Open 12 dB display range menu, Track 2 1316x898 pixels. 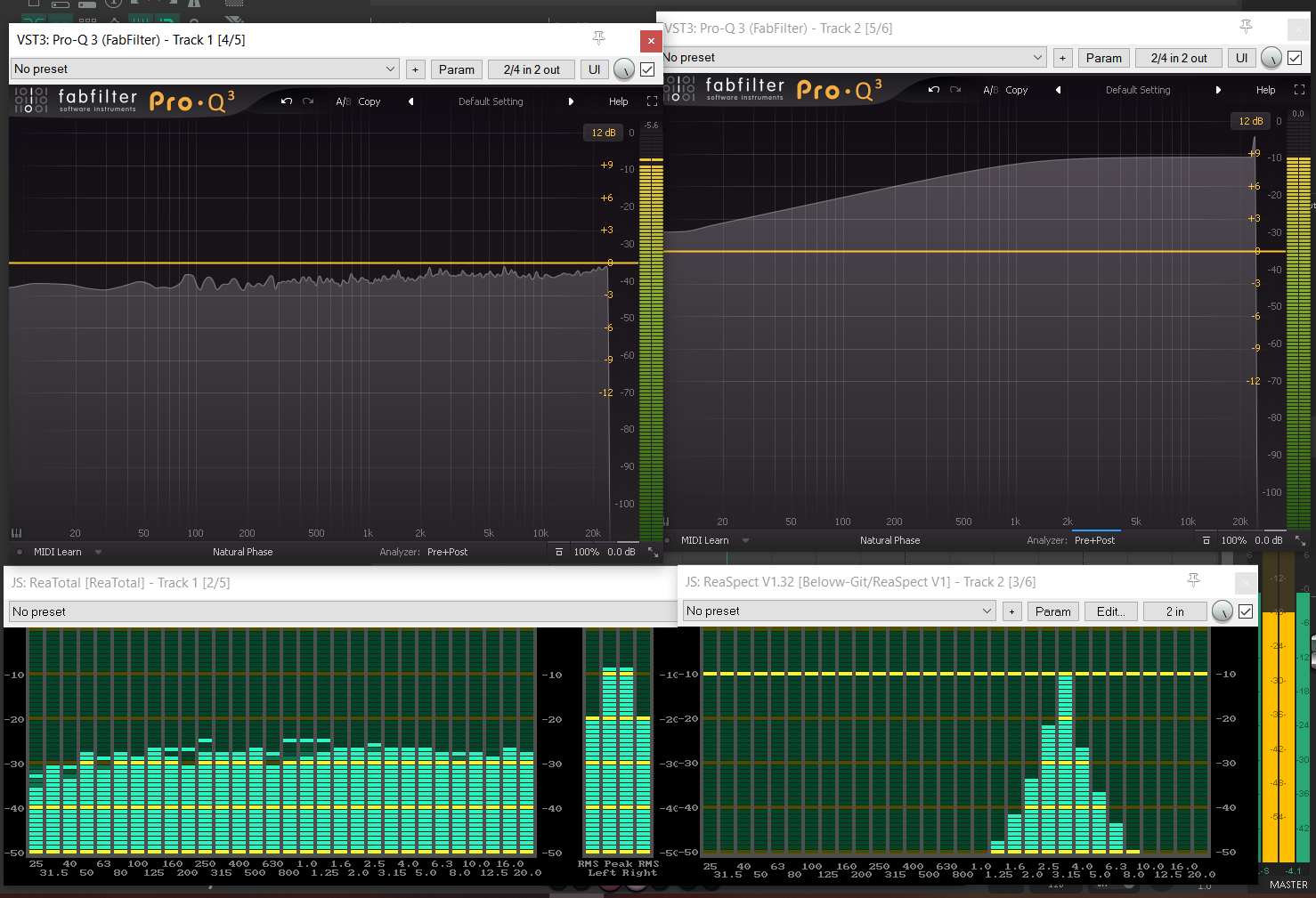tap(1251, 121)
